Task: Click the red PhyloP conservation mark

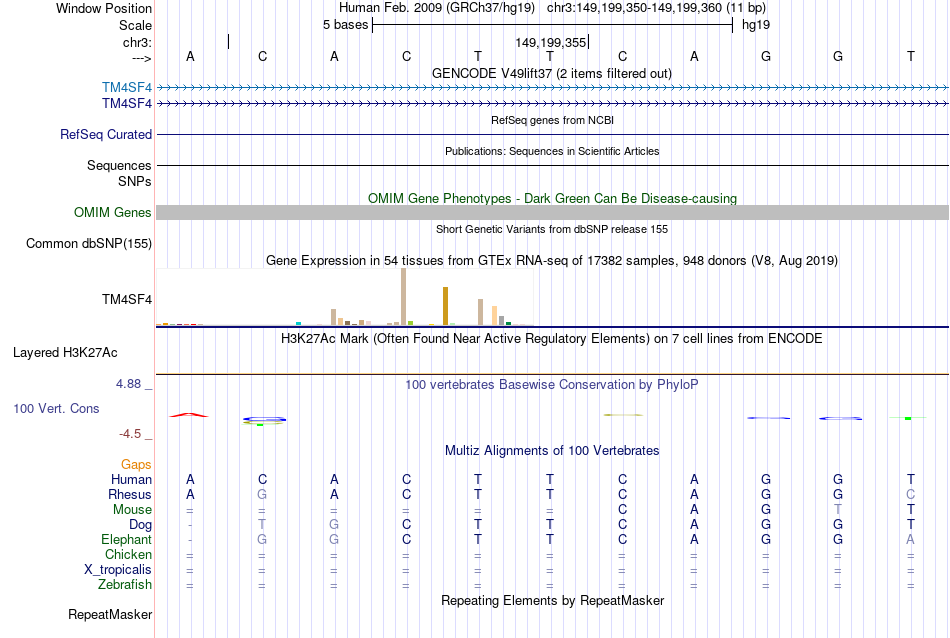Action: point(188,415)
